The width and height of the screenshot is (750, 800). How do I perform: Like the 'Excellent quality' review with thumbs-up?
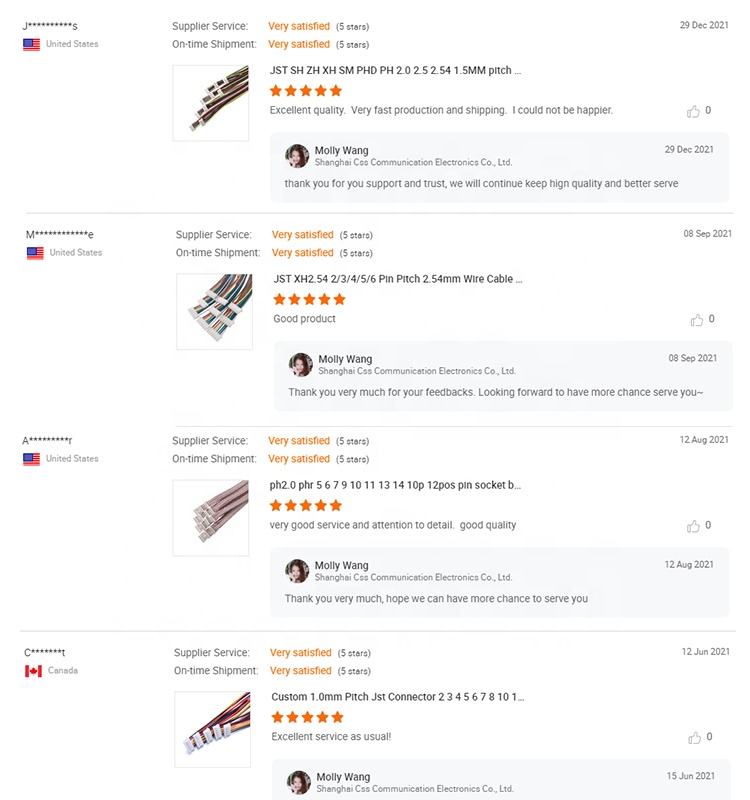click(694, 111)
